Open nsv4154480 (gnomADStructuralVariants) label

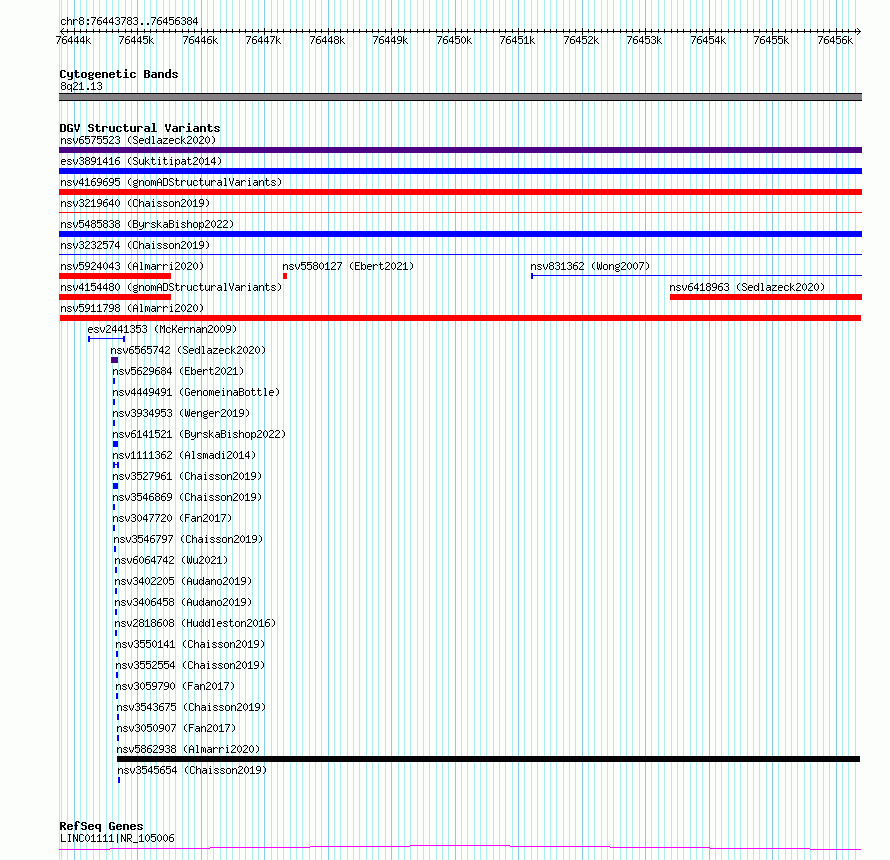coord(171,287)
